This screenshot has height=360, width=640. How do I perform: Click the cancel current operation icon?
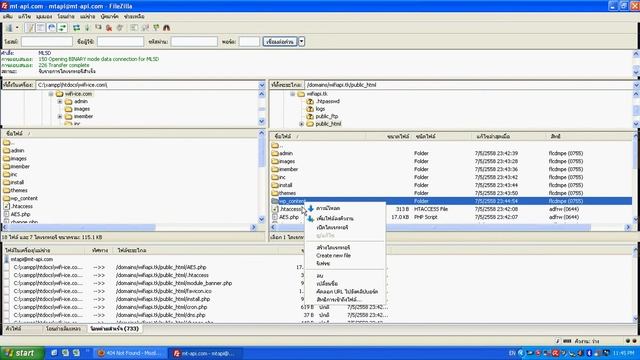pyautogui.click(x=98, y=28)
